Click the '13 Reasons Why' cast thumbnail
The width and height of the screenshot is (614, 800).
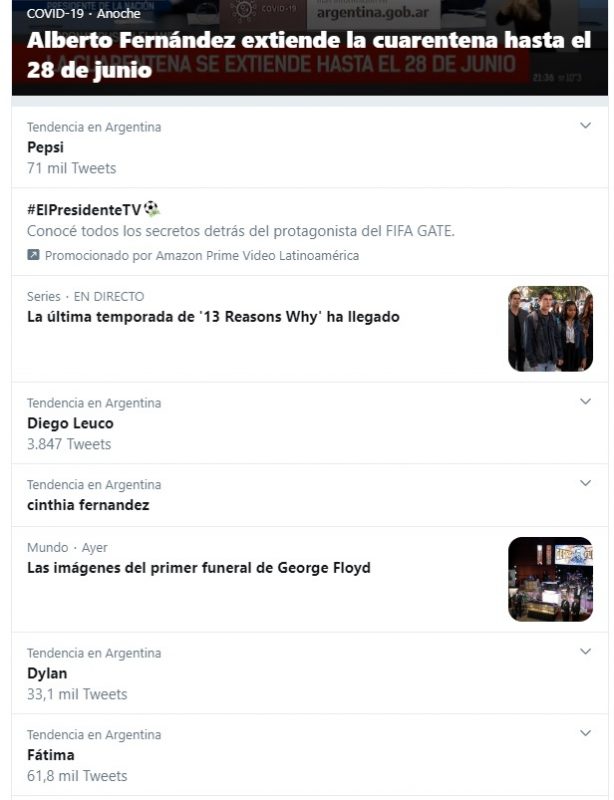pyautogui.click(x=550, y=329)
